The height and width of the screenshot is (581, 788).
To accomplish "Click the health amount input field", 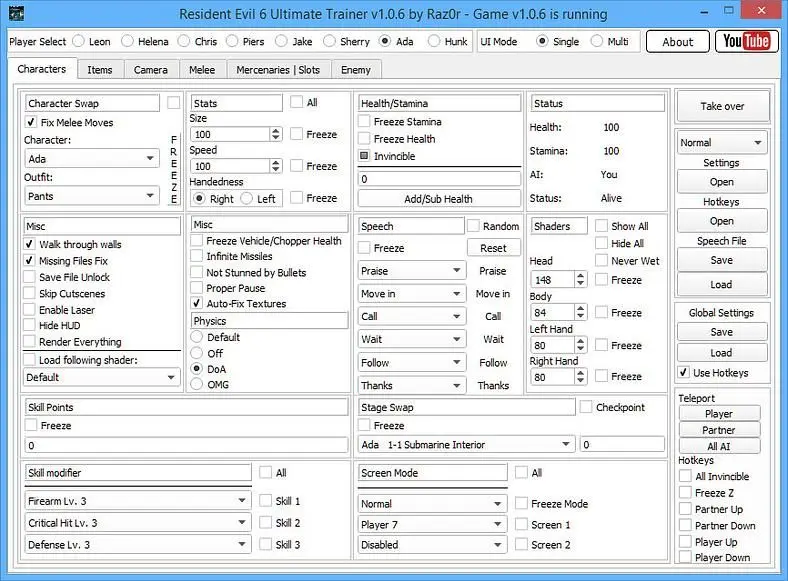I will pos(439,179).
